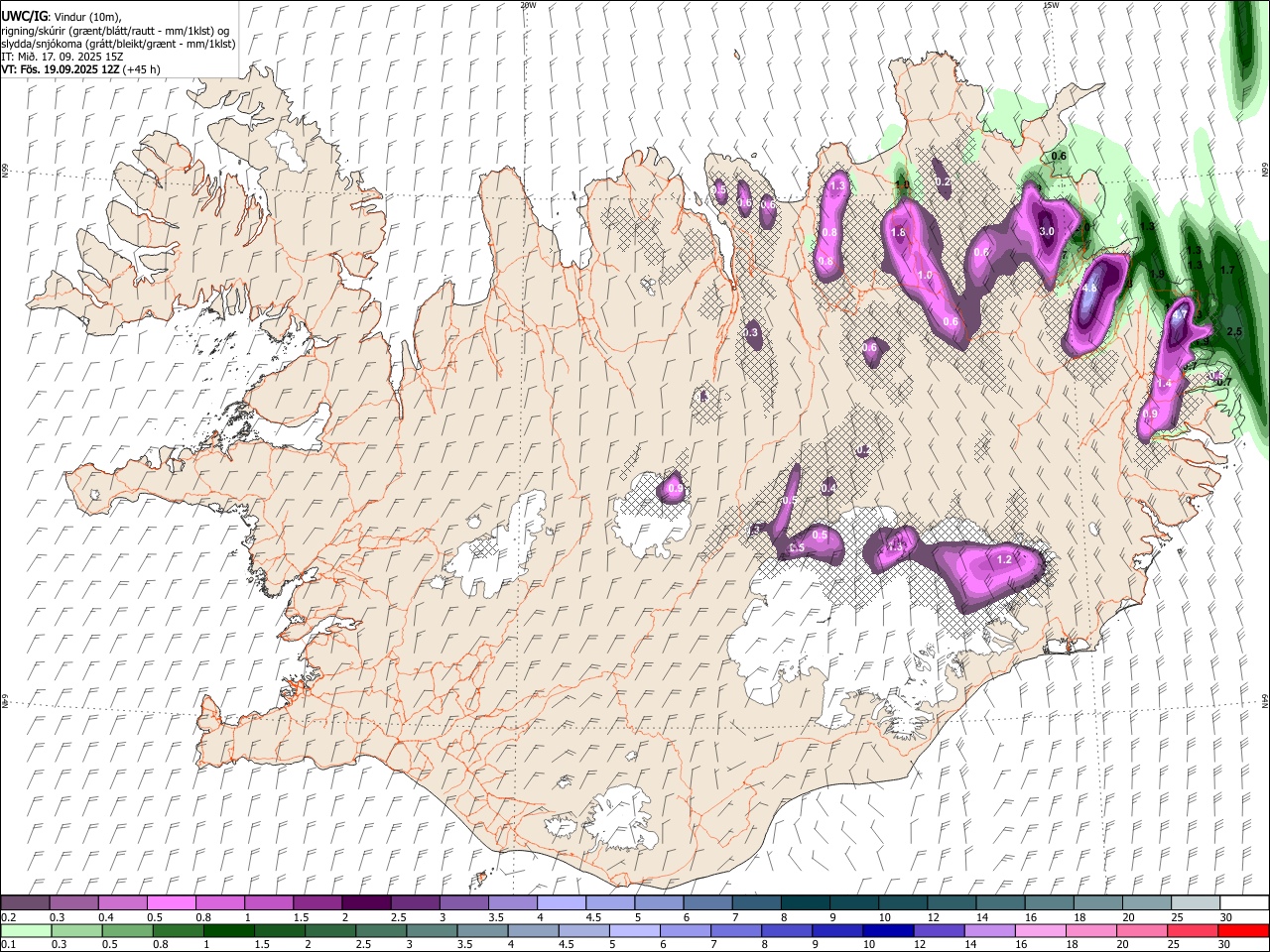This screenshot has height=952, width=1270.
Task: Click the '1.2' snowfall value near the glacier
Action: point(1004,559)
